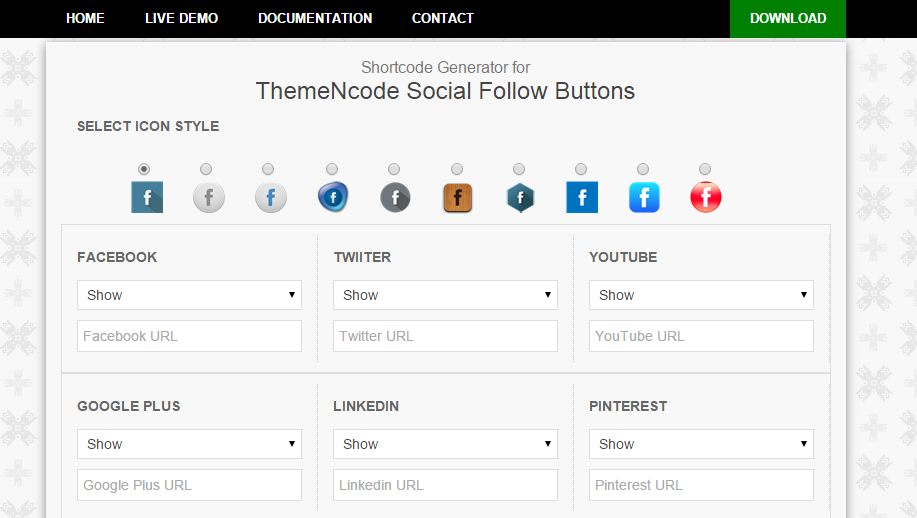
Task: Click the wooden-style Facebook icon
Action: point(457,198)
